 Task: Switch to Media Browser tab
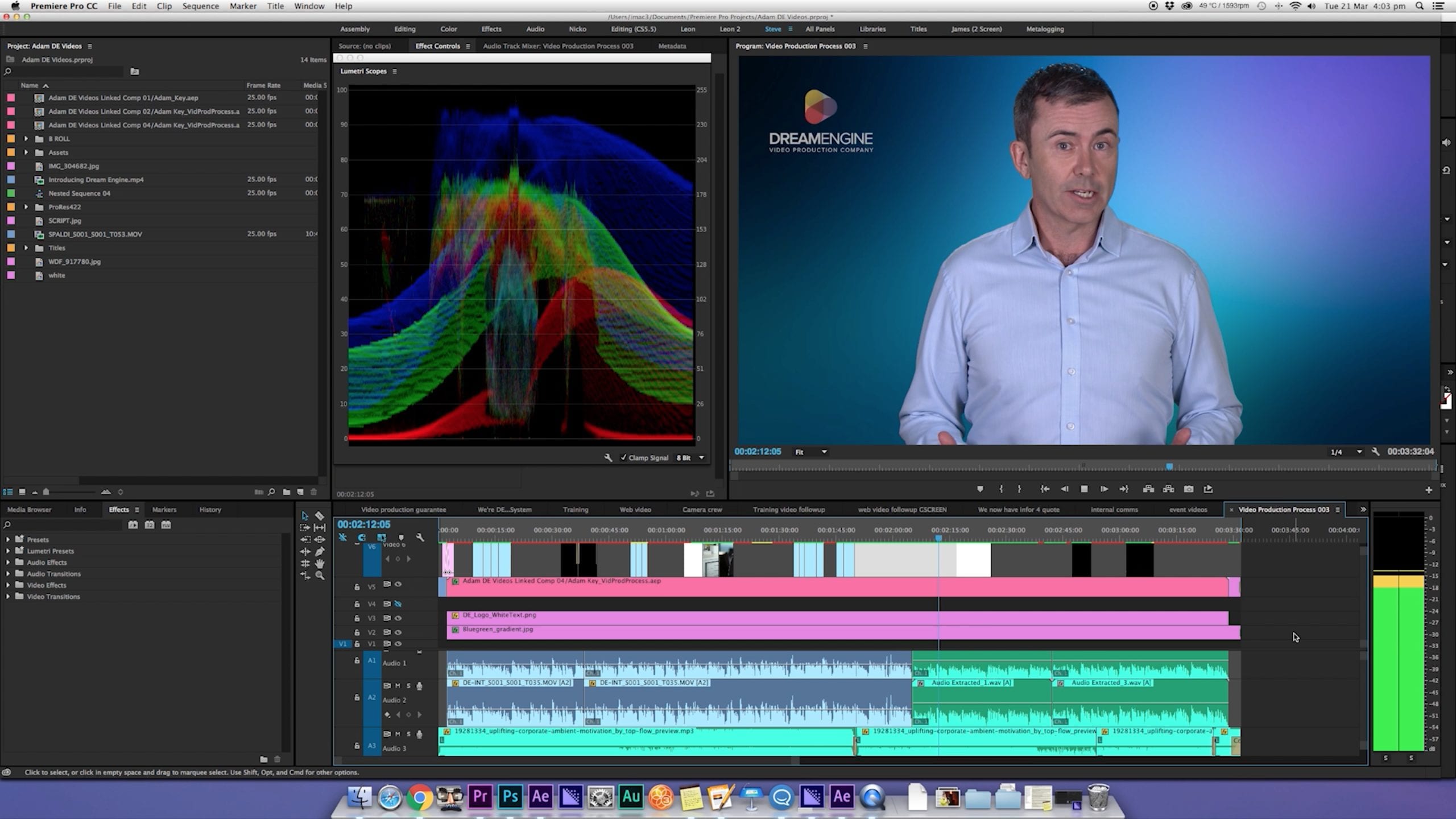tap(29, 510)
